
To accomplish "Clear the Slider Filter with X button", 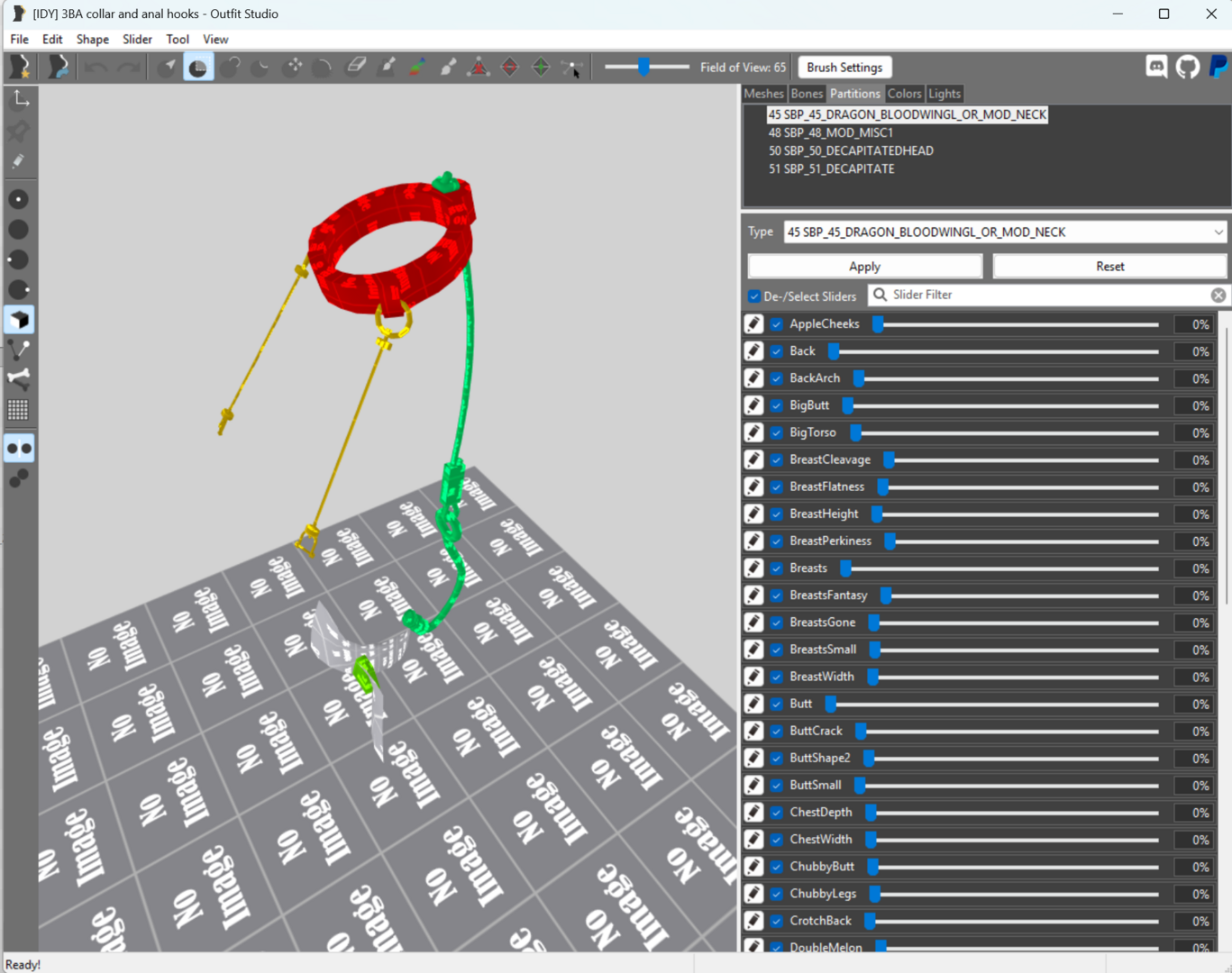I will point(1218,296).
